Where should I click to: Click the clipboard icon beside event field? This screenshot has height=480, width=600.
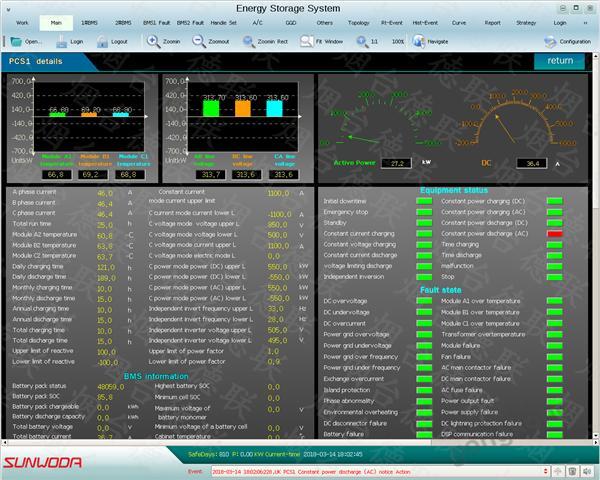(x=572, y=471)
